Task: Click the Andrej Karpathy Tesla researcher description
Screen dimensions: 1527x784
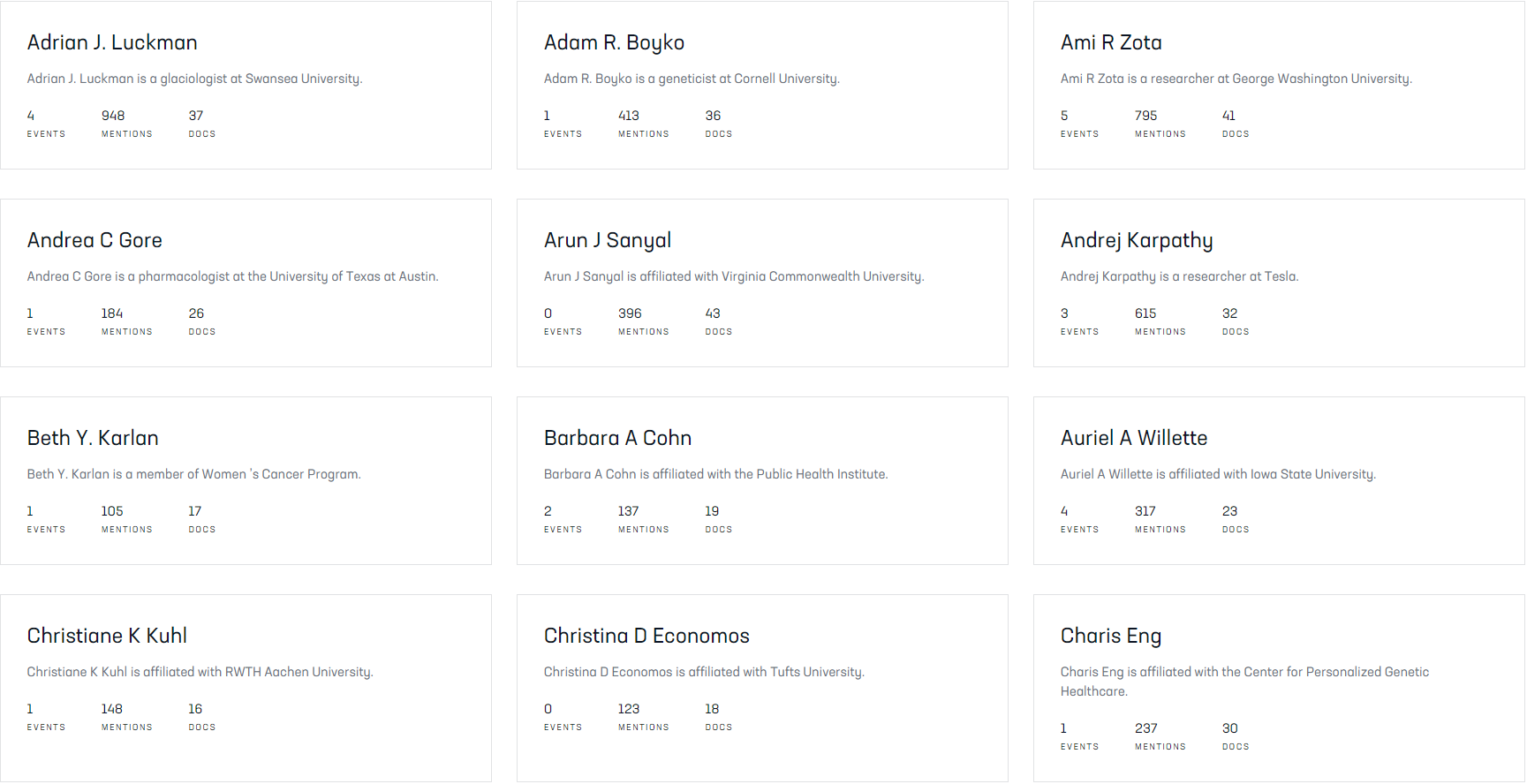Action: point(1179,276)
